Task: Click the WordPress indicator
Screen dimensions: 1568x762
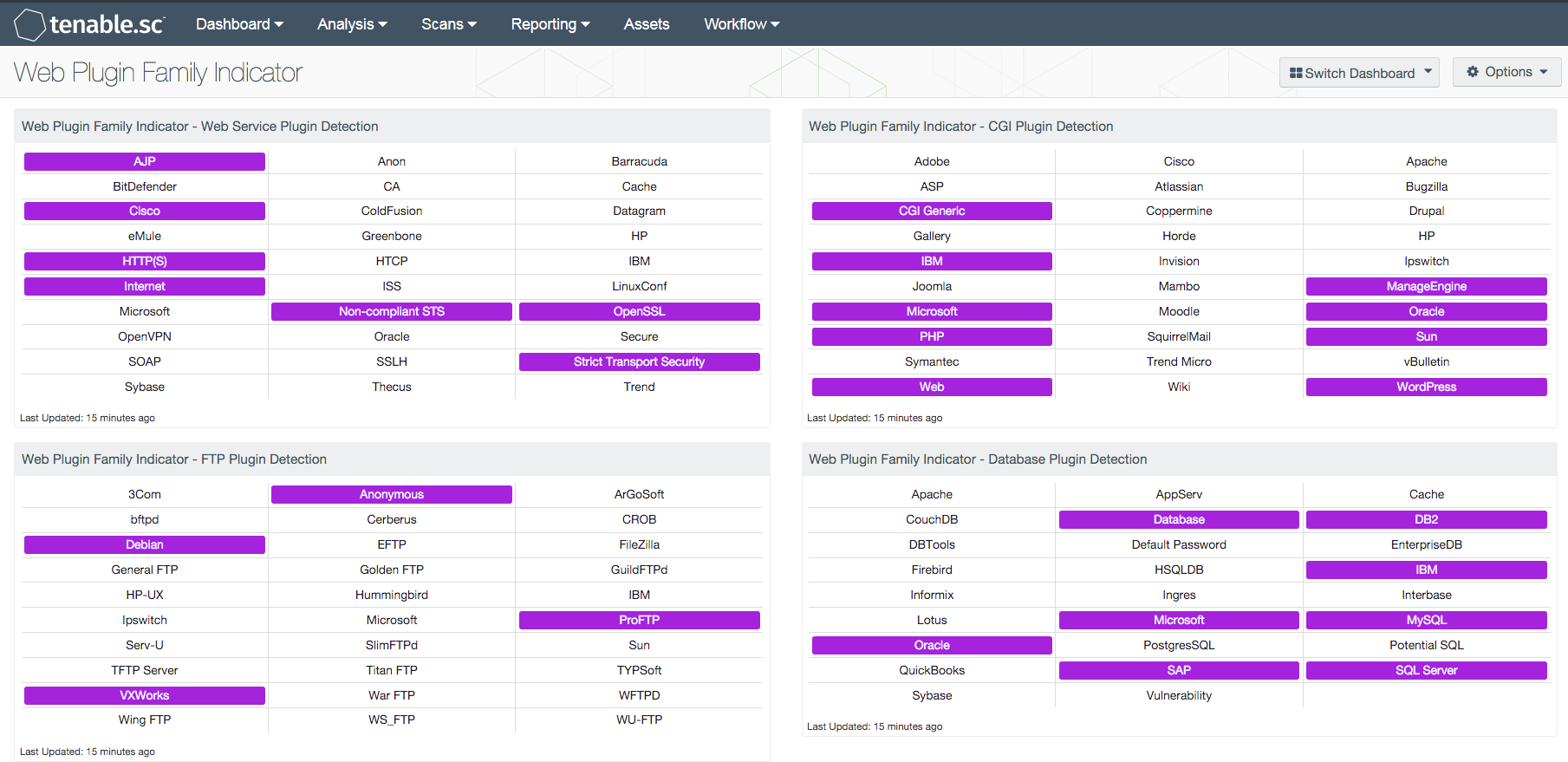Action: [1427, 387]
